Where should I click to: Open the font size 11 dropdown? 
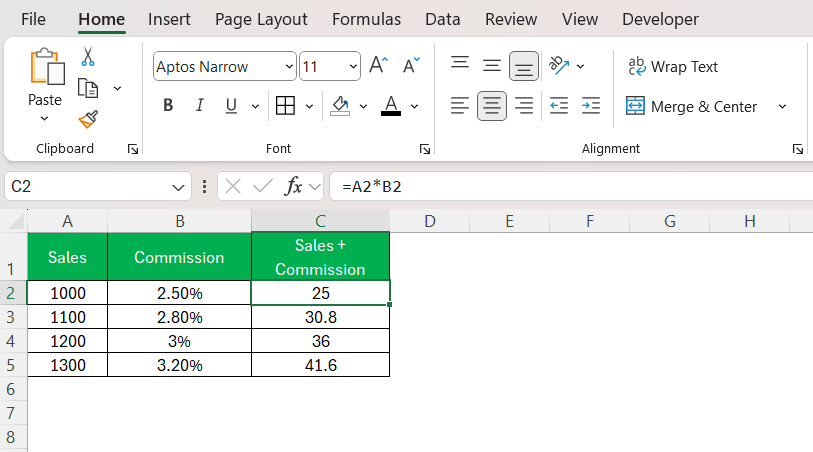pyautogui.click(x=353, y=66)
